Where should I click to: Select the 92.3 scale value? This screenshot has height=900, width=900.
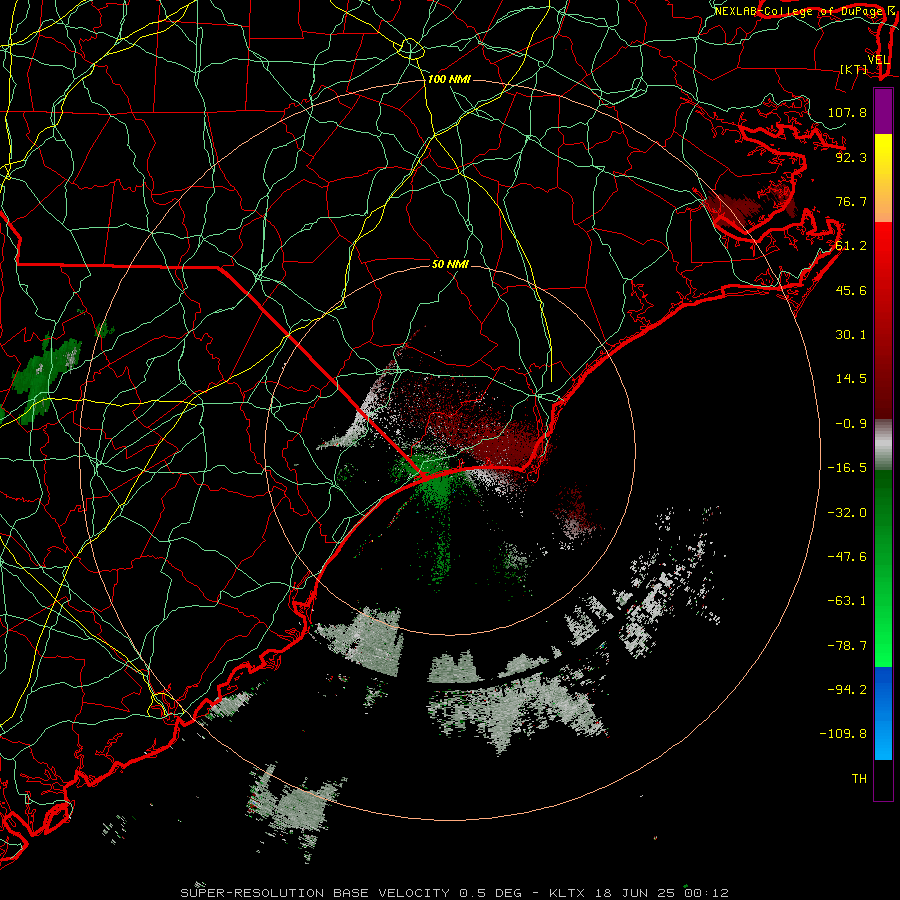tap(851, 157)
